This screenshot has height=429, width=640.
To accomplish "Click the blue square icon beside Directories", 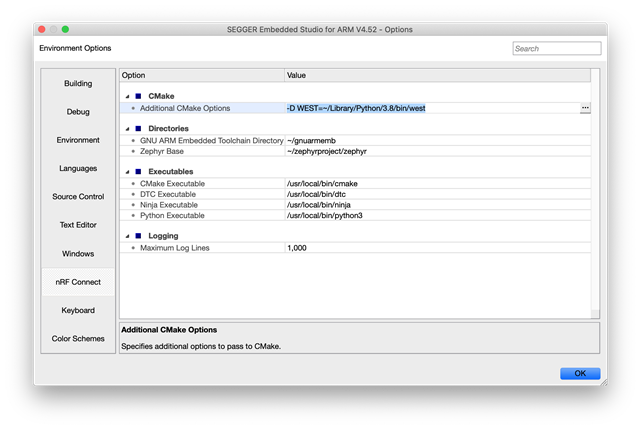I will (138, 129).
